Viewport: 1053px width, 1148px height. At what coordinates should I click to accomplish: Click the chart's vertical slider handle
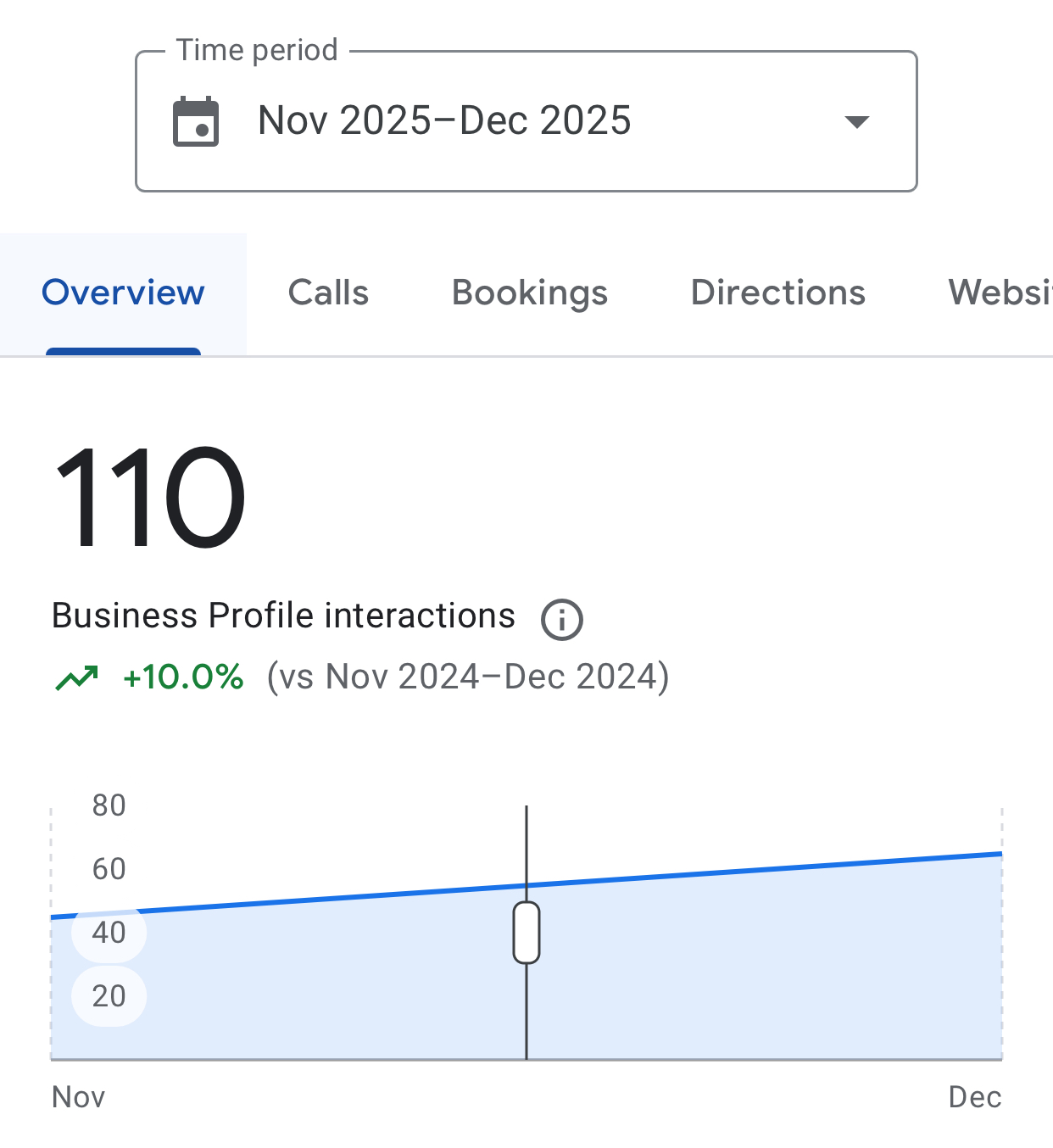pyautogui.click(x=526, y=933)
